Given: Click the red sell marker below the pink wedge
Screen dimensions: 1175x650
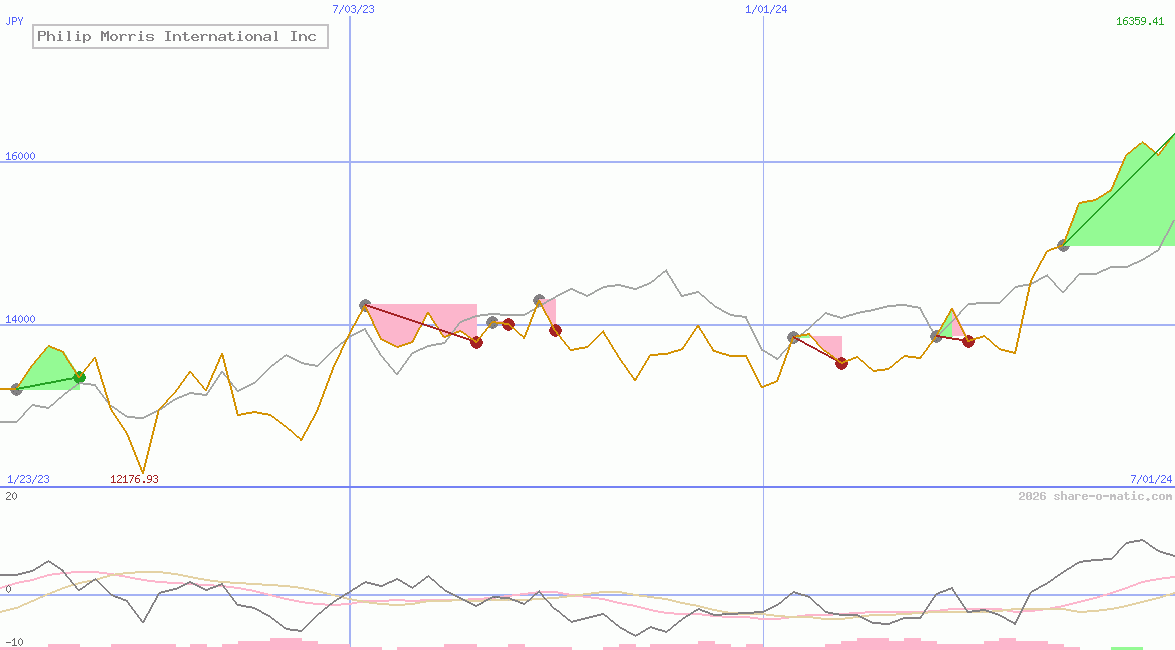Looking at the screenshot, I should (x=476, y=342).
